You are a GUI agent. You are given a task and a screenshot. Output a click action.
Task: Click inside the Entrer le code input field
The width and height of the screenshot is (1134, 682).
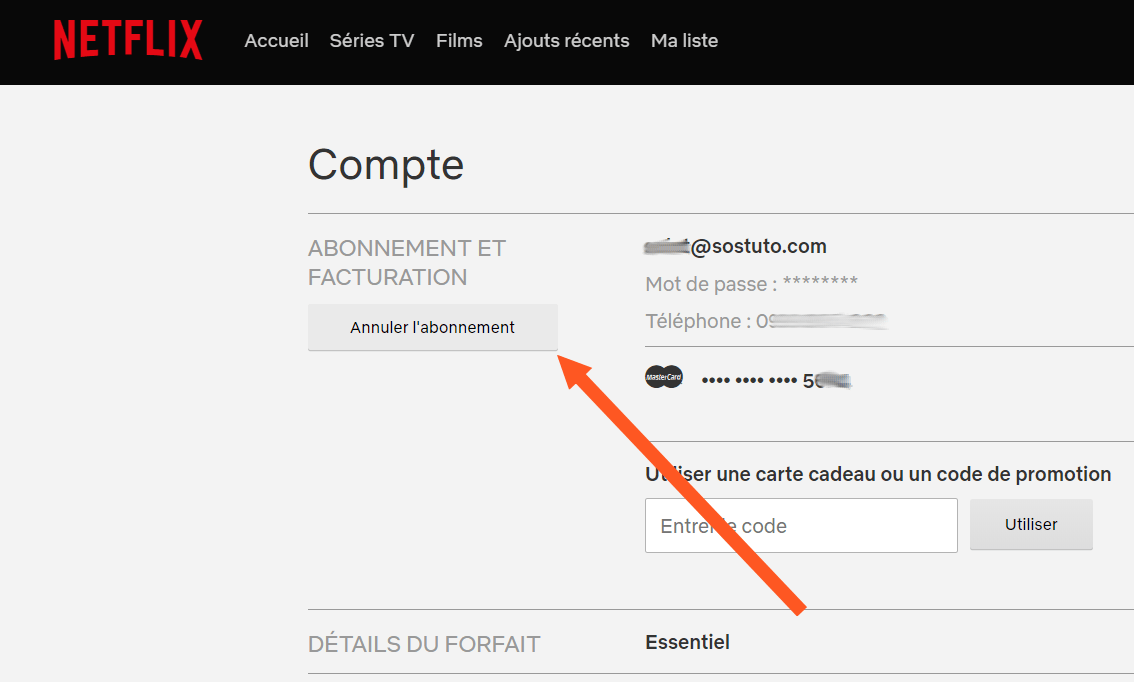tap(801, 525)
